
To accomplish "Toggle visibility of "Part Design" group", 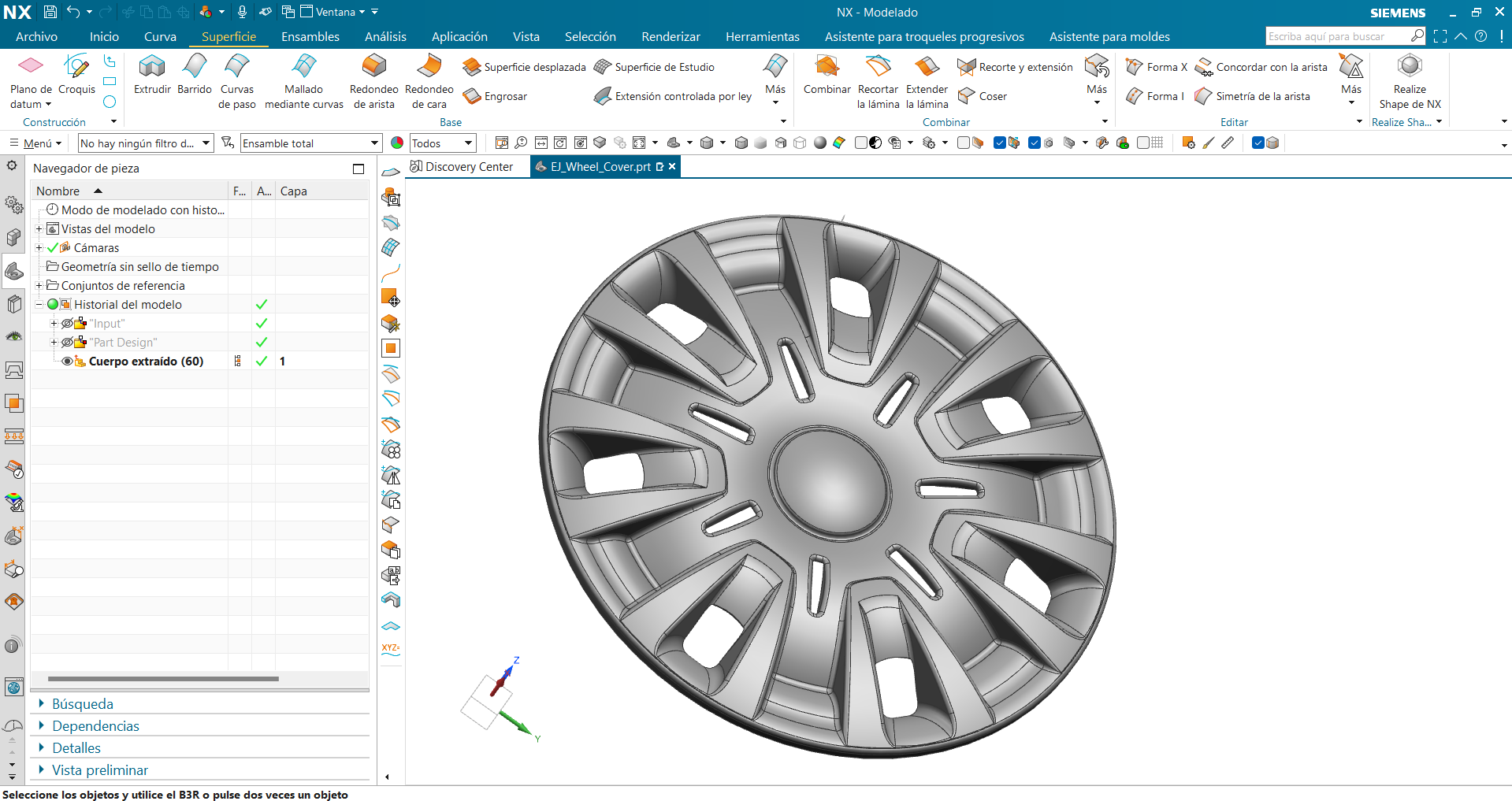I will click(67, 343).
